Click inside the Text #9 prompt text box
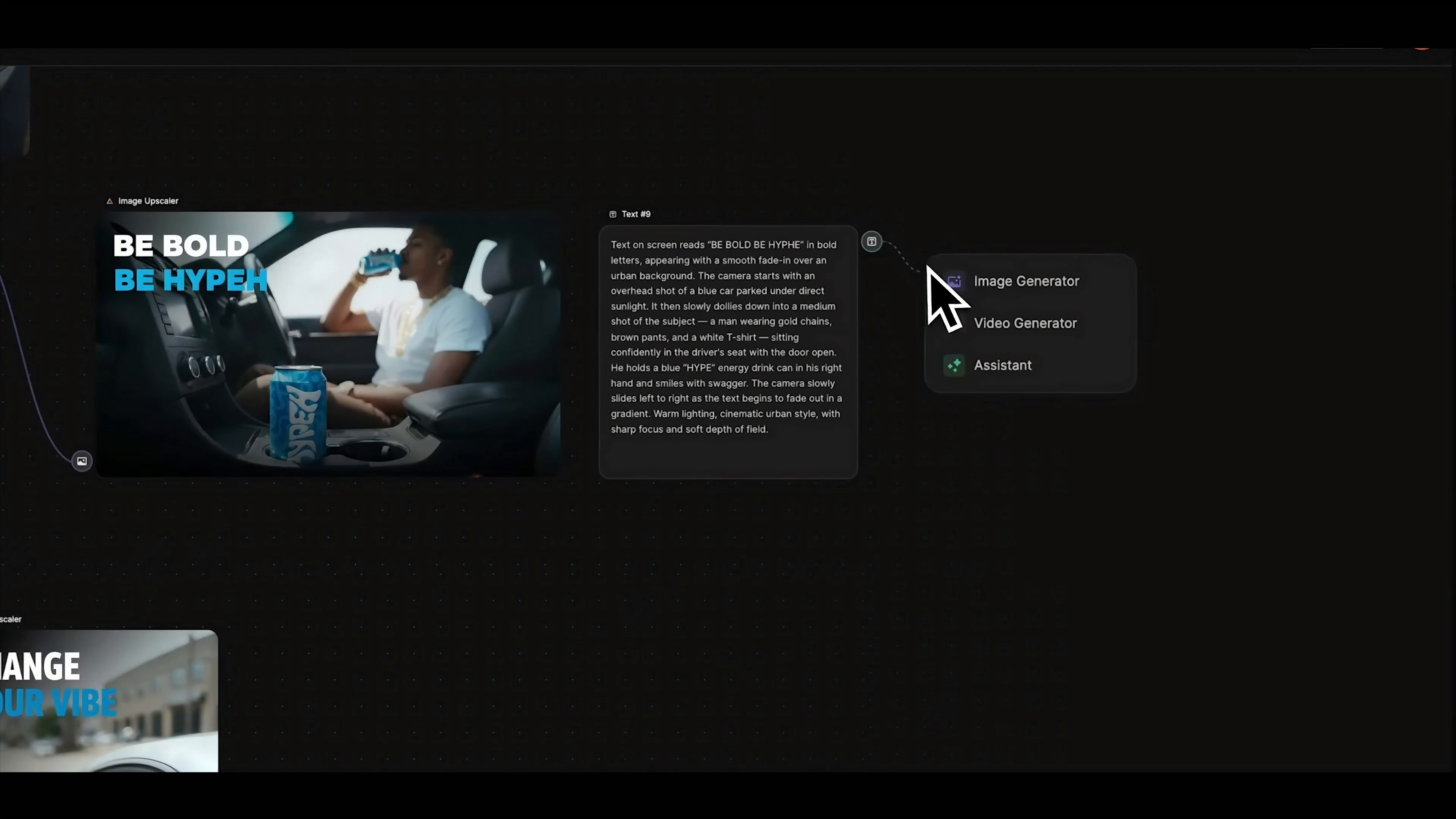1456x819 pixels. pos(728,352)
